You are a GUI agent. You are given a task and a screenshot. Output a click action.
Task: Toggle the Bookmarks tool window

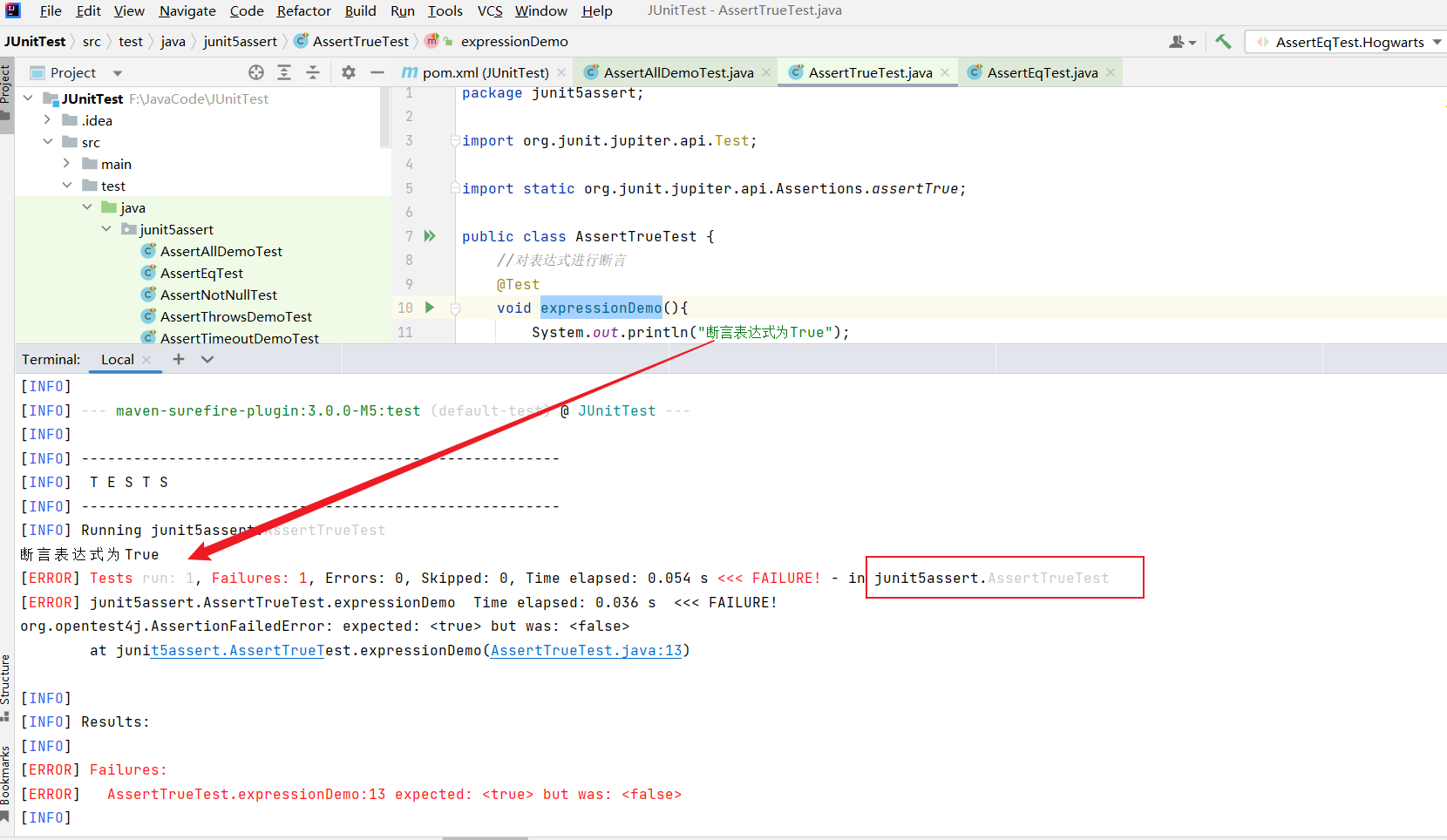coord(6,776)
